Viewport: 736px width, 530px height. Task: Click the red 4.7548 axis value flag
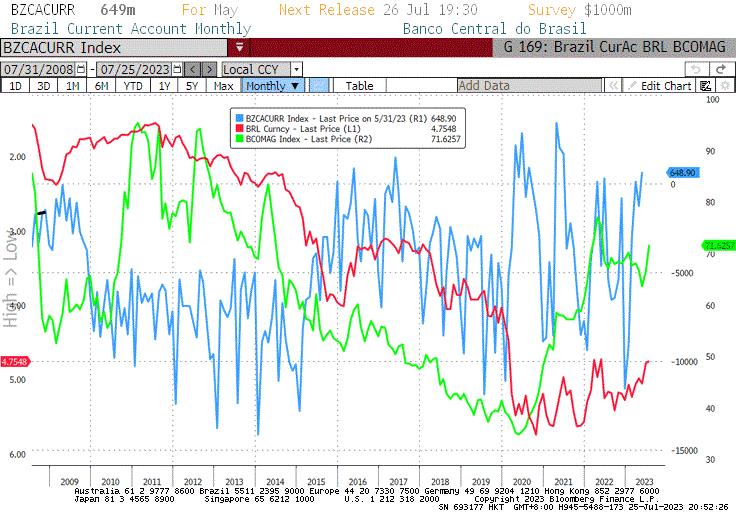pos(15,361)
